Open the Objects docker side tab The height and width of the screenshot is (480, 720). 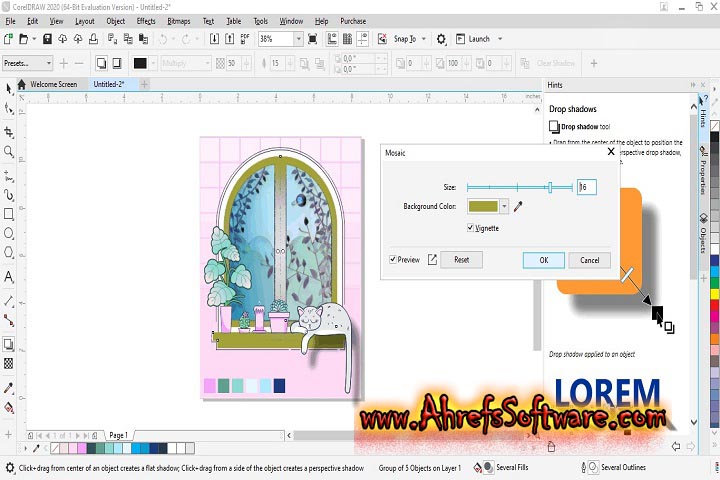[703, 233]
